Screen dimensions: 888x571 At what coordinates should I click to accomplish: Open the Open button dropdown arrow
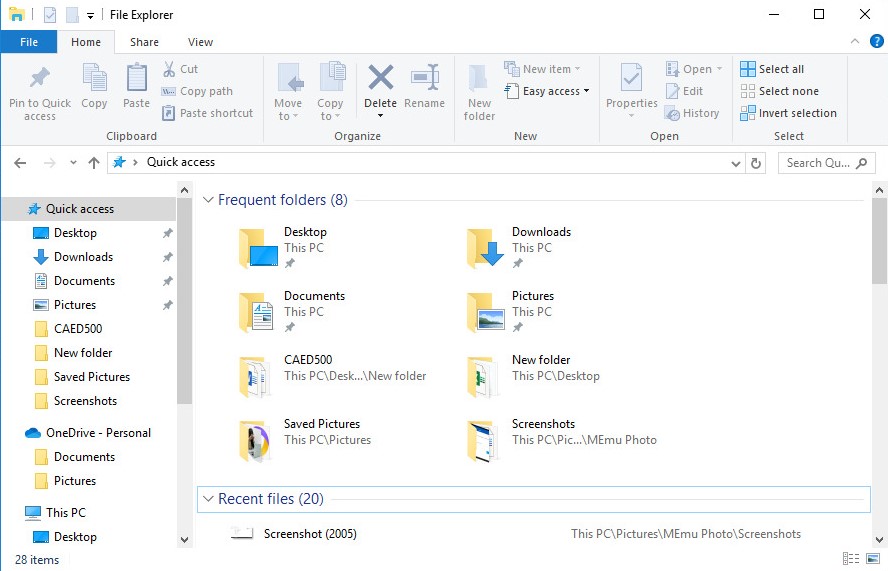719,69
